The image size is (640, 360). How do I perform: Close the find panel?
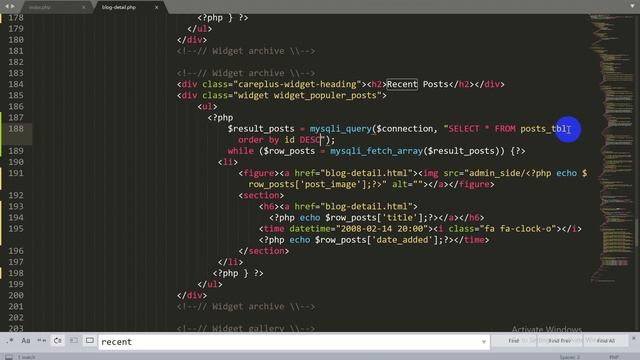coord(633,338)
